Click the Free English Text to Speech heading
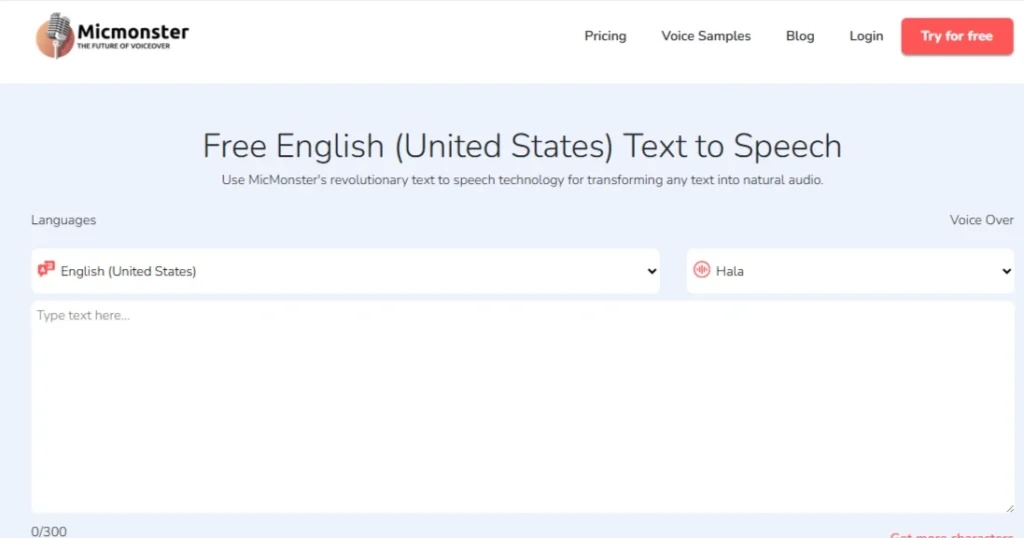This screenshot has width=1024, height=538. 522,146
